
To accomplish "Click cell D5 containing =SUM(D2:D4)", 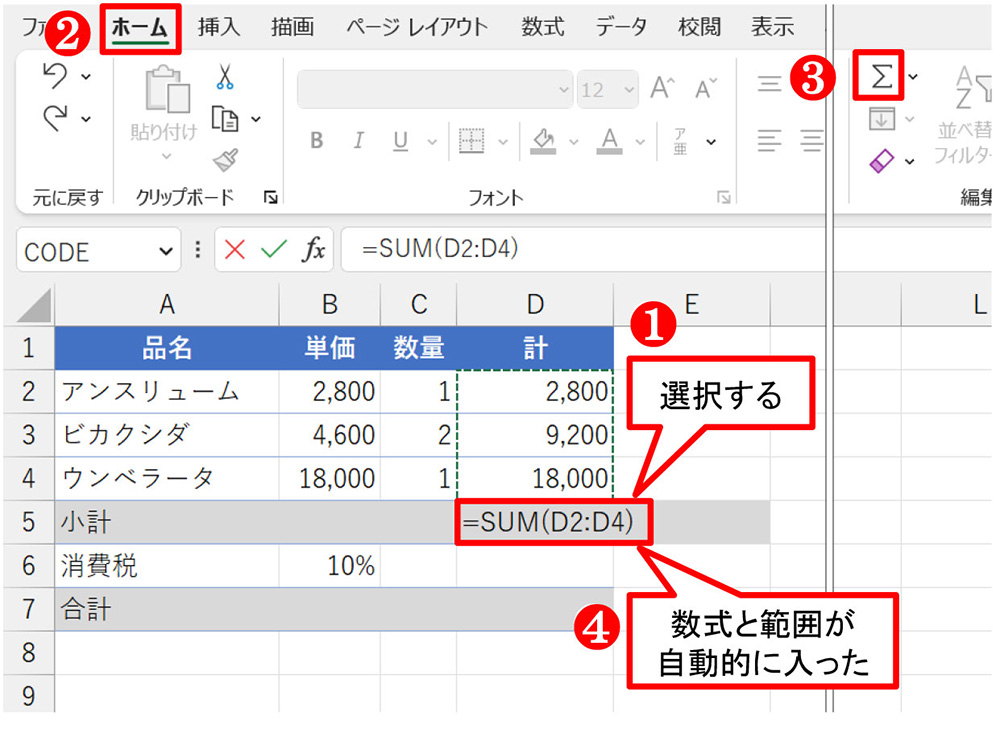I will [553, 522].
